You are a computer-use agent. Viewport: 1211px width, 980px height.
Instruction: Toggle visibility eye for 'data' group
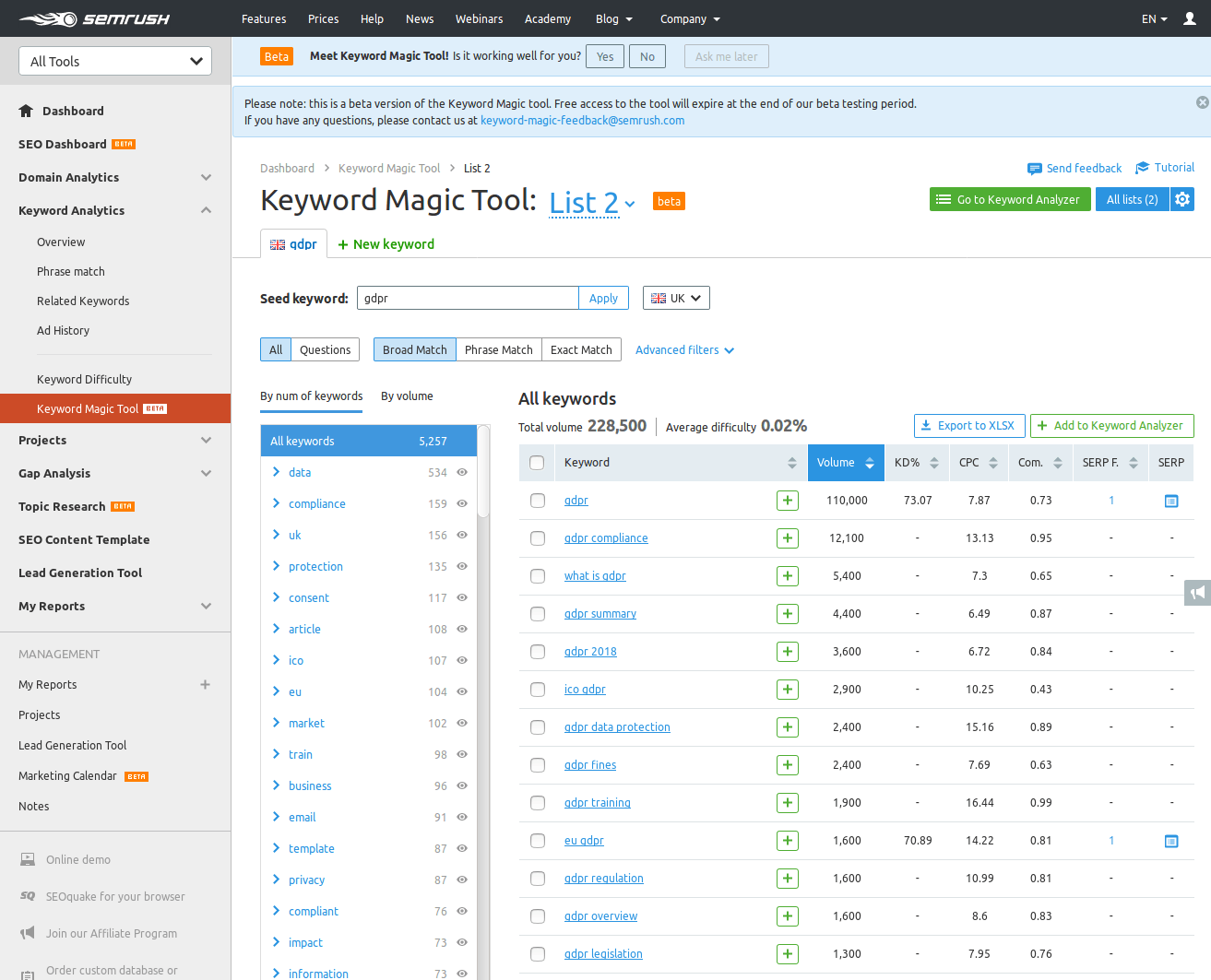(462, 472)
